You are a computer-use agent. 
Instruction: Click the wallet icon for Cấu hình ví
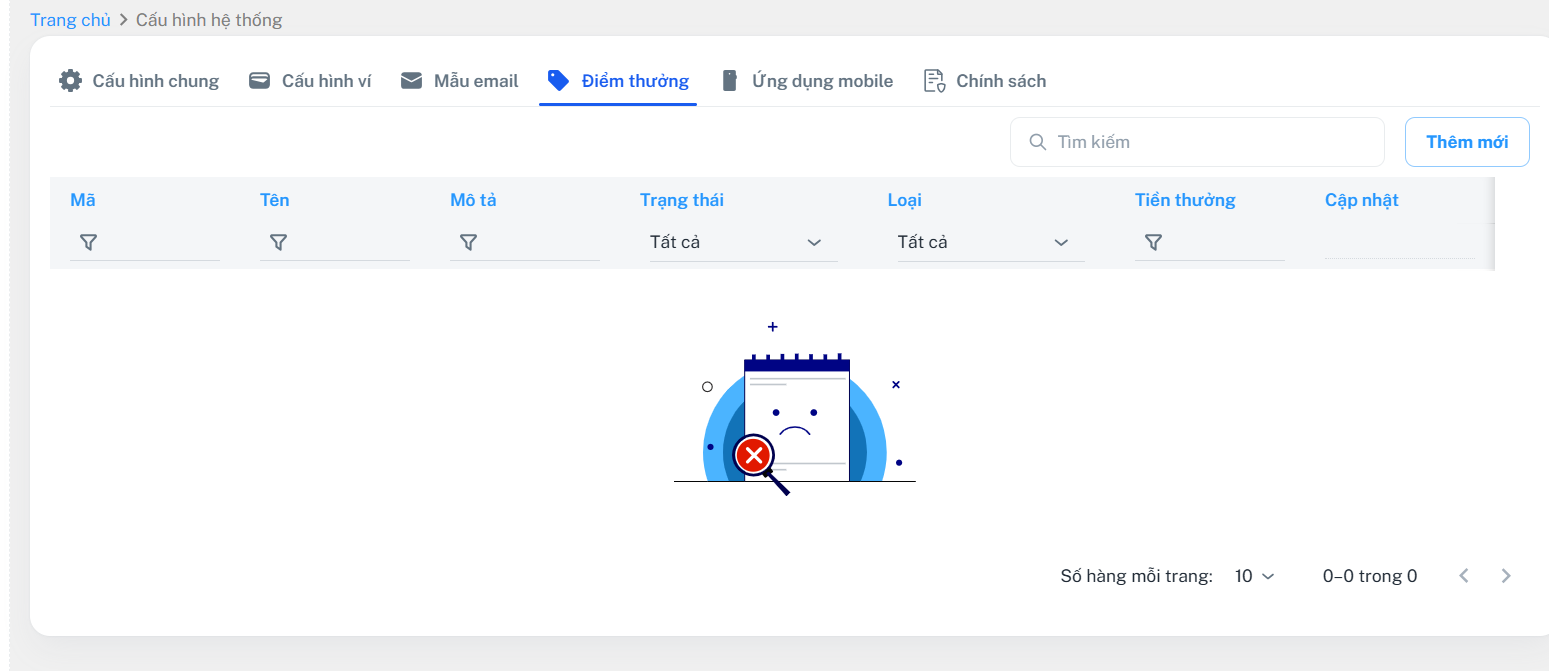click(x=260, y=81)
